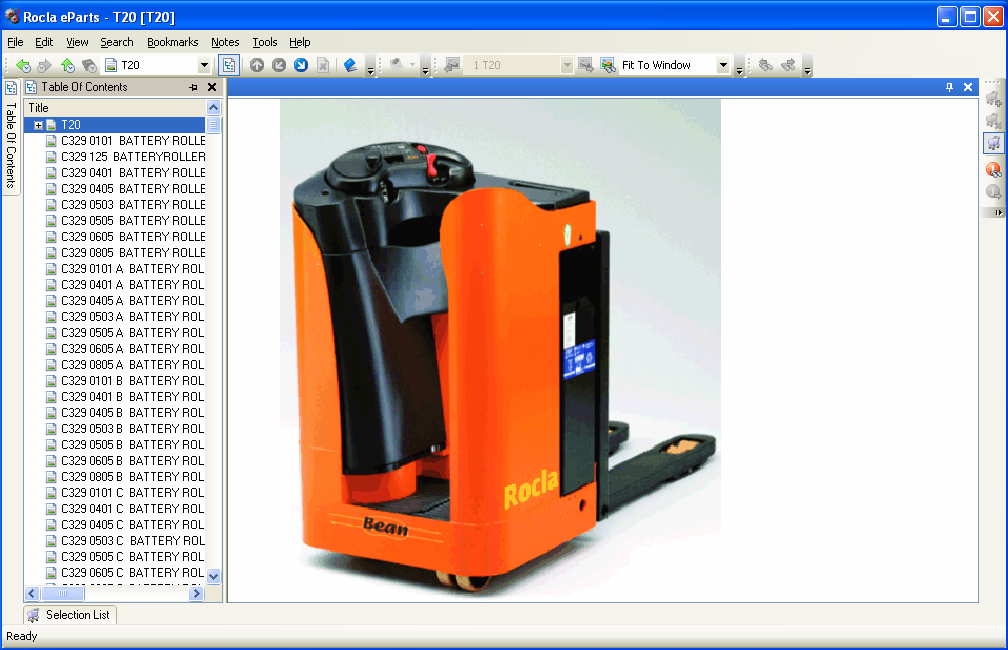Switch to the Selection List tab

[70, 615]
